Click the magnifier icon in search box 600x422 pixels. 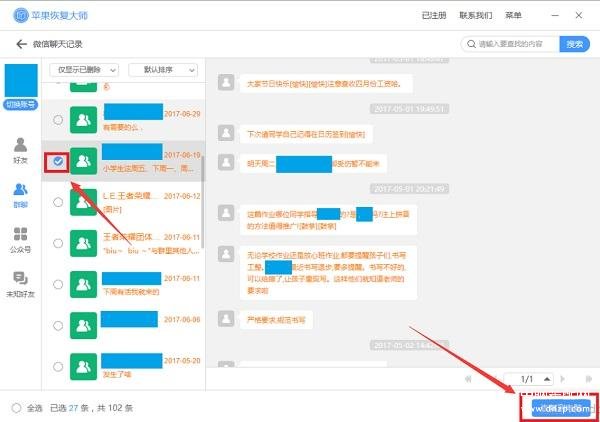471,44
